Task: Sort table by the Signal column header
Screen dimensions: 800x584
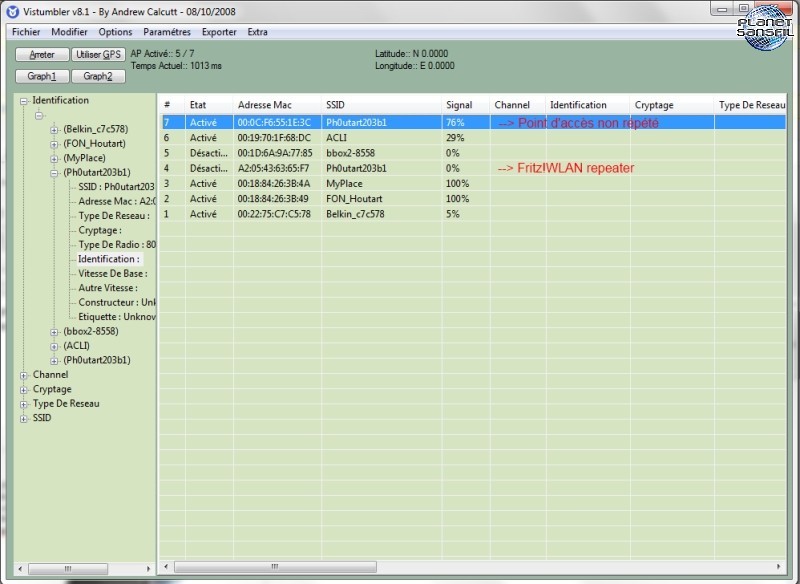Action: click(x=466, y=105)
